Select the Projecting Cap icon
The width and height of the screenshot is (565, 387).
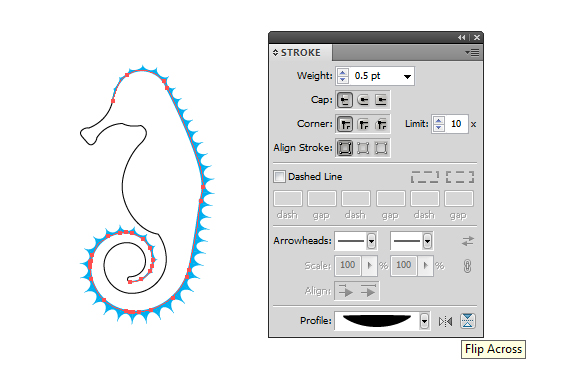click(x=381, y=100)
